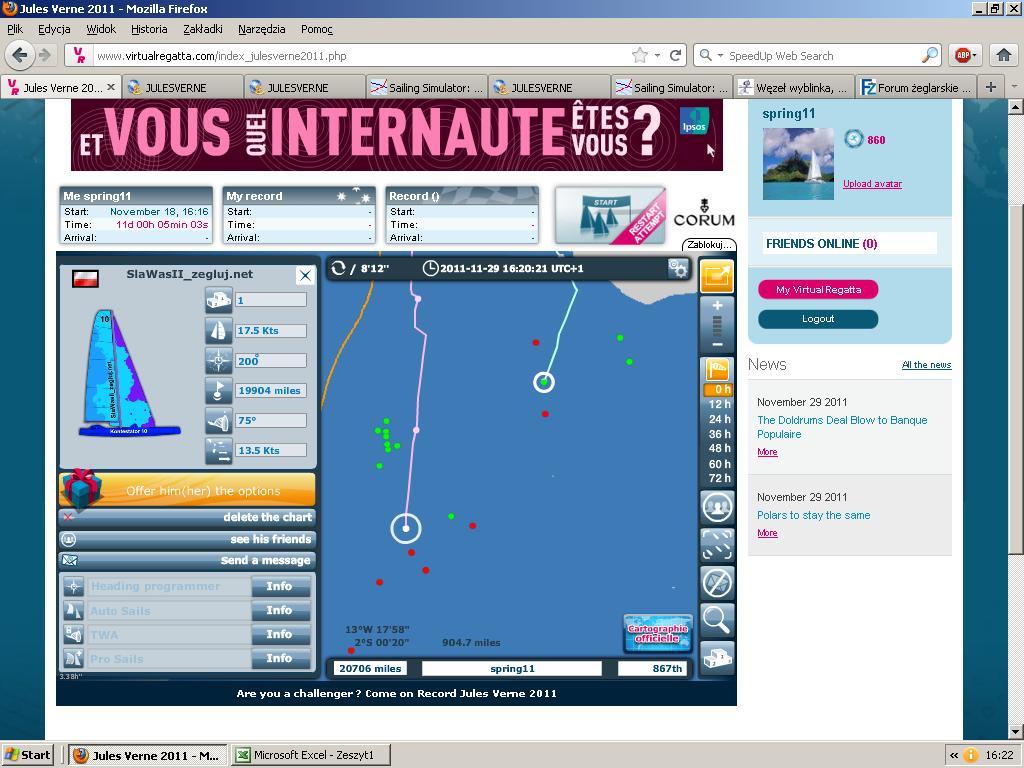1024x768 pixels.
Task: Open the map settings gear icon
Action: tap(678, 268)
